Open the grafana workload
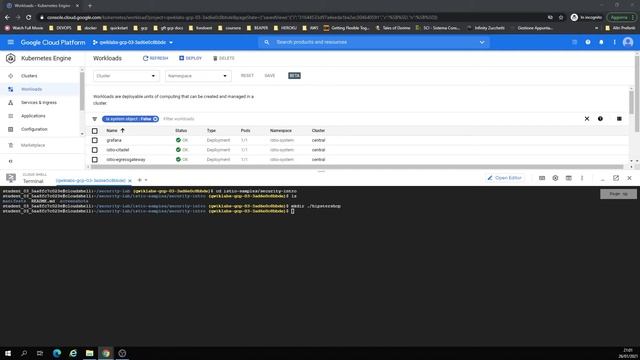The width and height of the screenshot is (640, 360). 114,140
